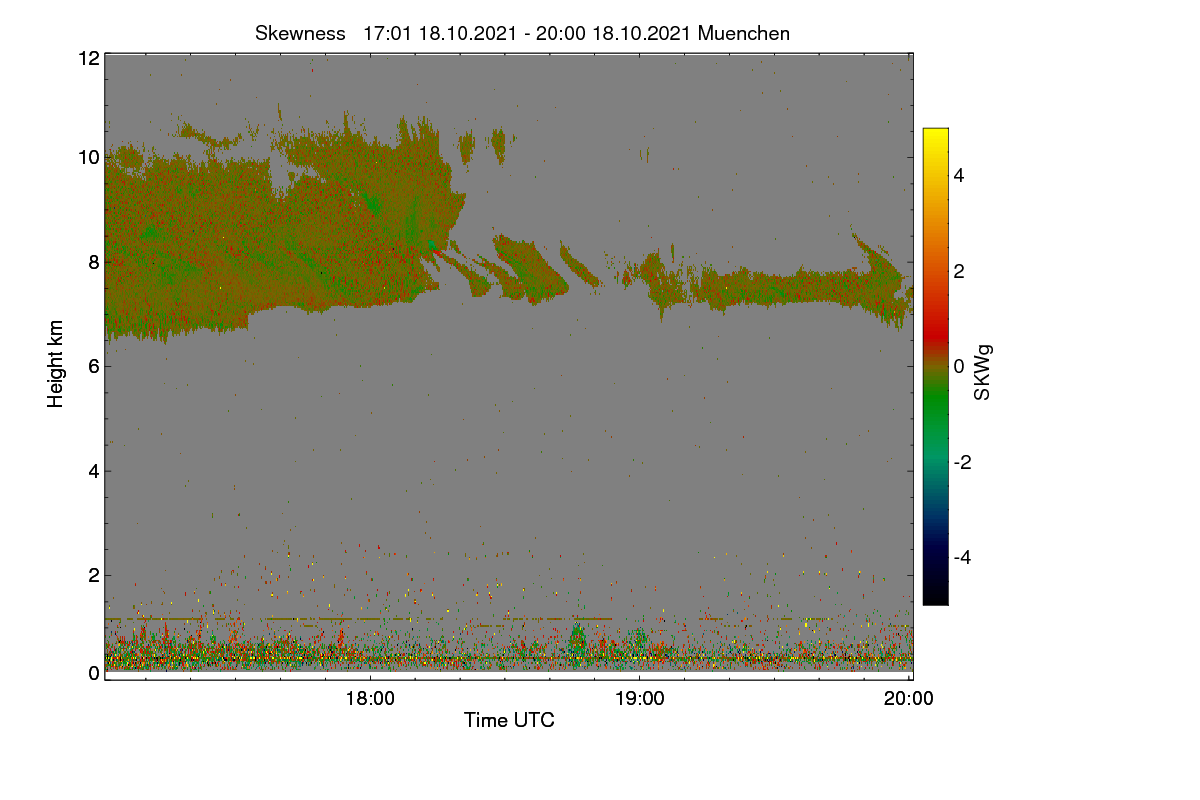
Task: Click the height tick label "12"
Action: [x=88, y=59]
